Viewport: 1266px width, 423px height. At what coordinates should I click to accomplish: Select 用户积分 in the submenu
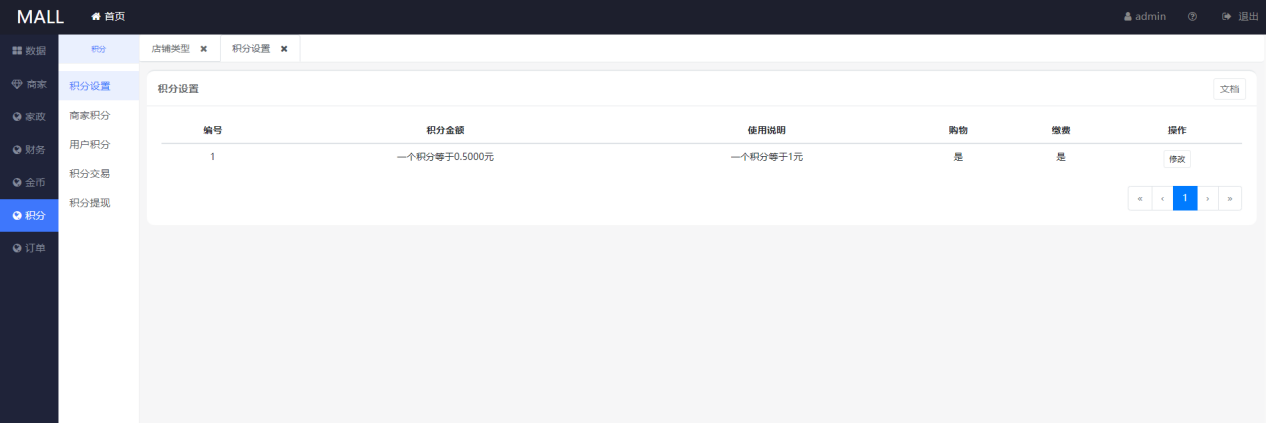tap(90, 144)
